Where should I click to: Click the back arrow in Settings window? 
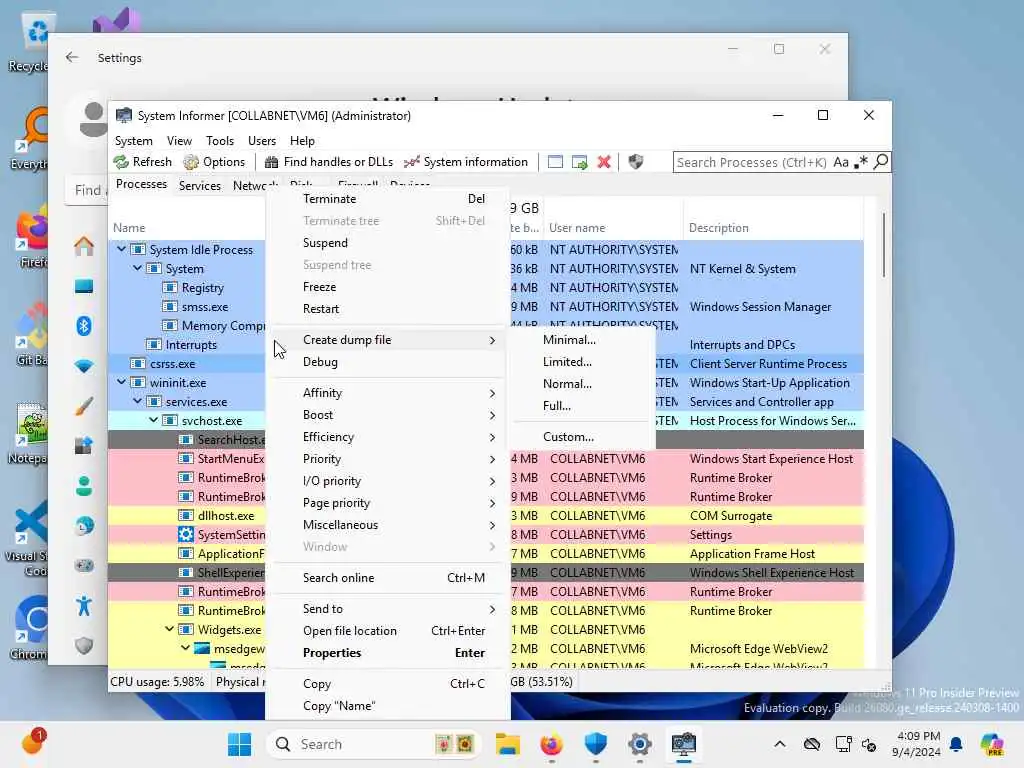click(x=72, y=57)
